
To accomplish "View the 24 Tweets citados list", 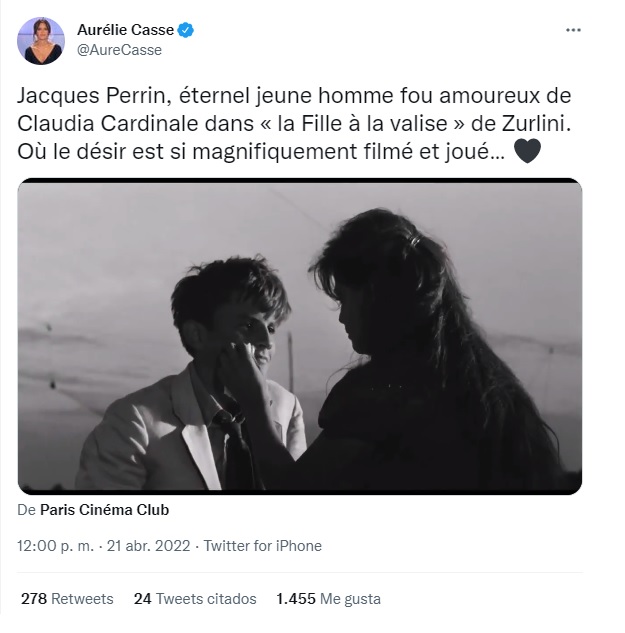I will [x=195, y=599].
